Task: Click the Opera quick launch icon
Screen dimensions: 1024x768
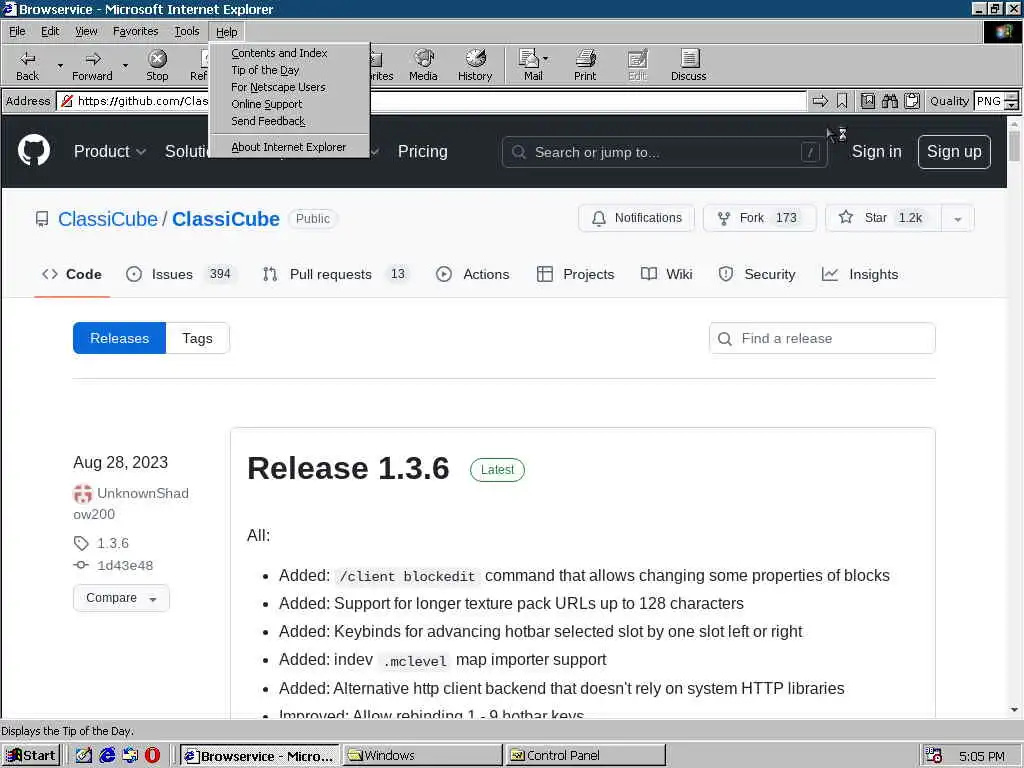Action: (x=152, y=756)
